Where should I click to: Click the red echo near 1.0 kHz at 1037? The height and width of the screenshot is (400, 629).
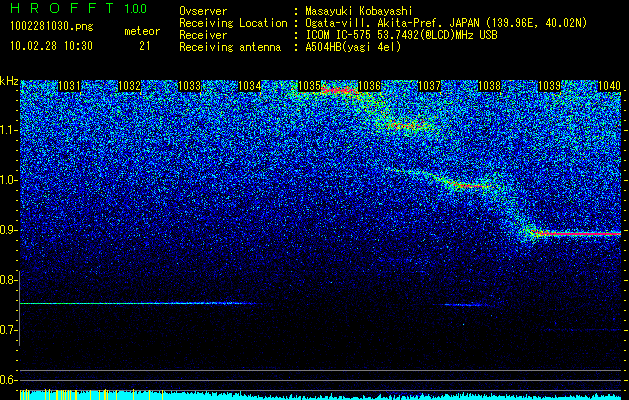click(471, 185)
